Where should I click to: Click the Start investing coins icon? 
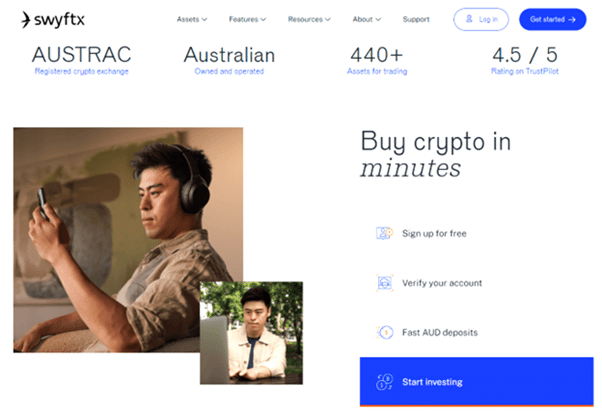coord(384,382)
